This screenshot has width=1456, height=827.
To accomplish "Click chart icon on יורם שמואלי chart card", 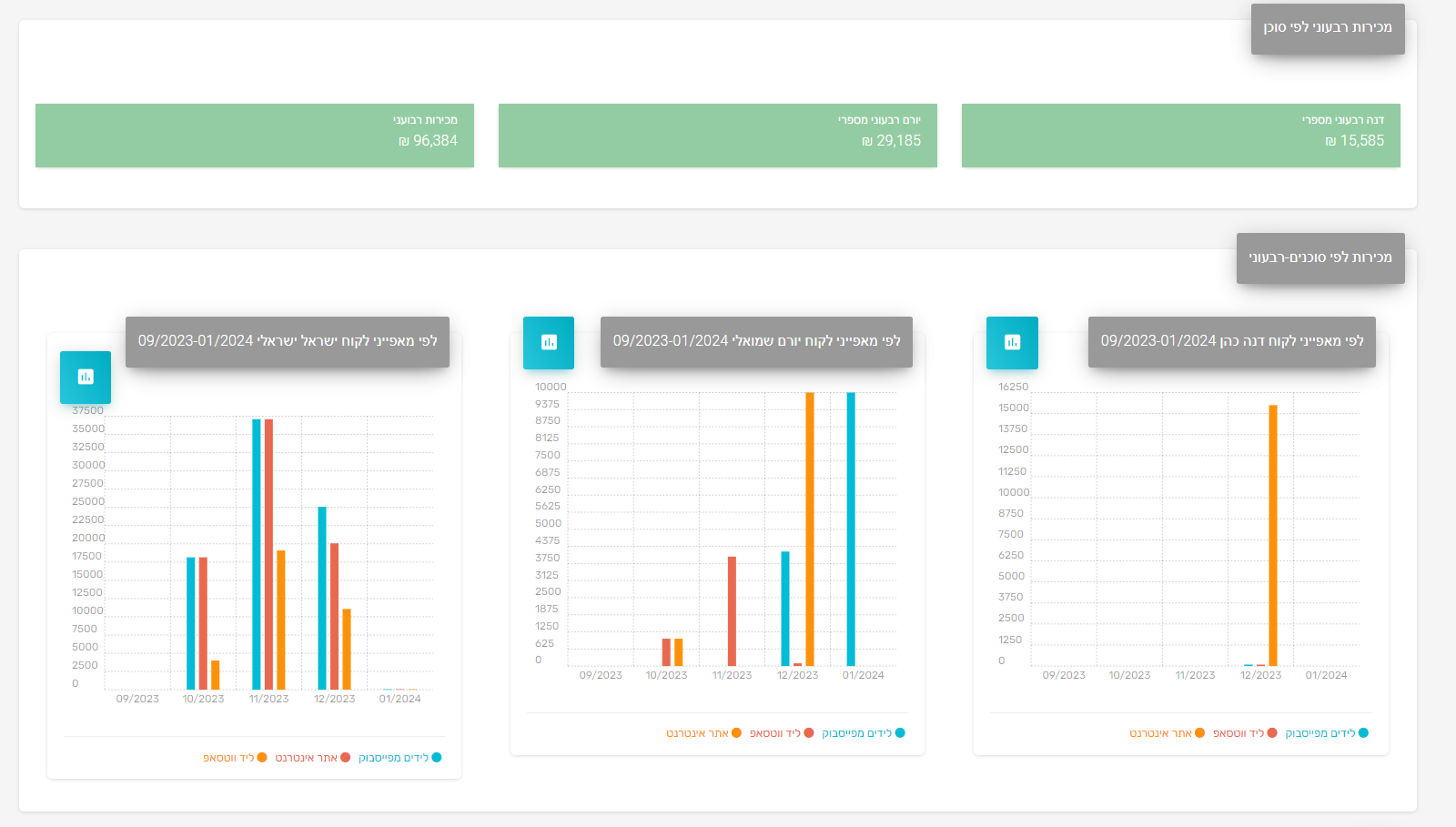I will pos(549,342).
